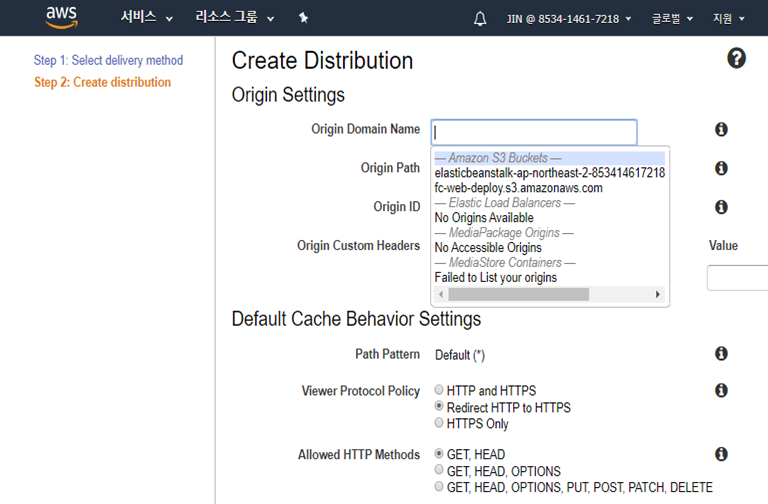Open the 리소스 그룹 resource groups menu
This screenshot has width=768, height=504.
tap(235, 18)
